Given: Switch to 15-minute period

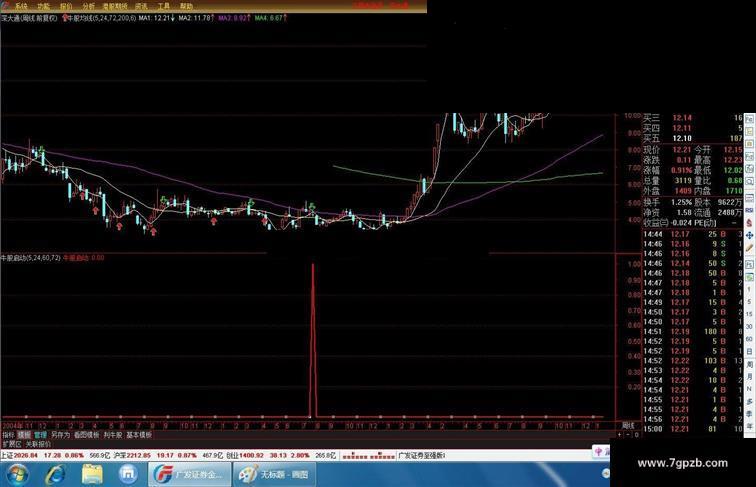Looking at the screenshot, I should pyautogui.click(x=749, y=314).
